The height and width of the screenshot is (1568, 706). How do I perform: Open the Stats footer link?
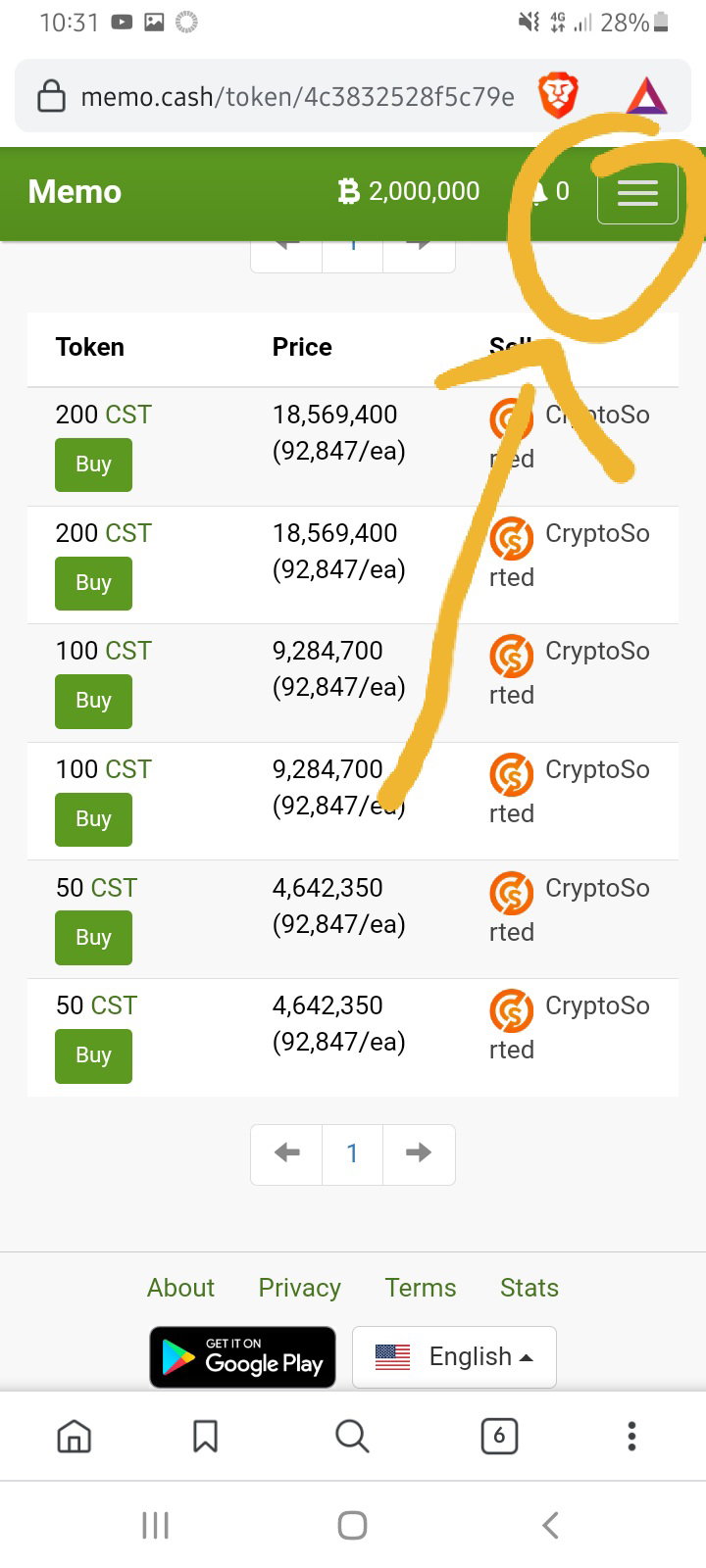529,1288
